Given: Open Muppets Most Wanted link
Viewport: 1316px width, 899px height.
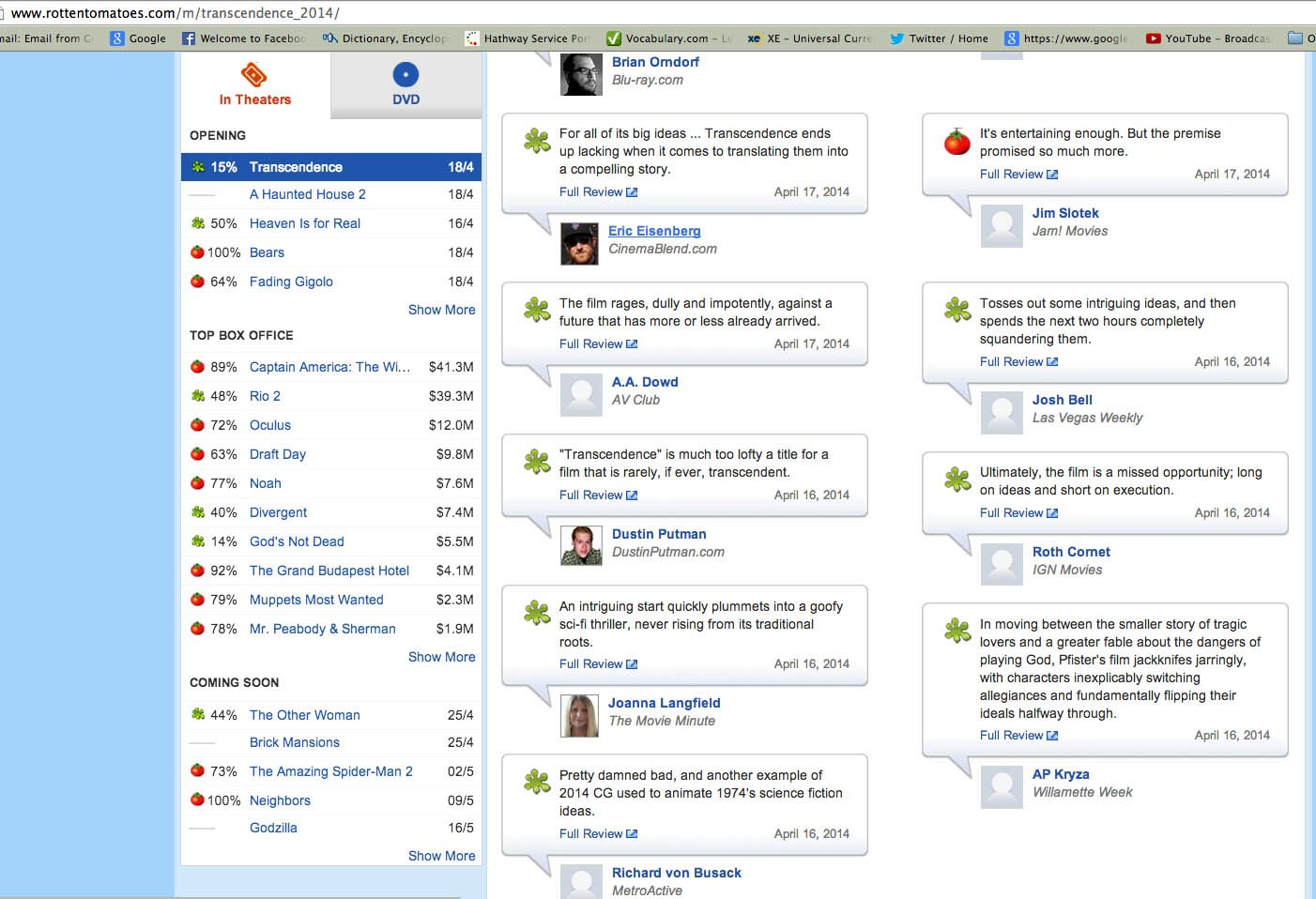Looking at the screenshot, I should tap(316, 600).
